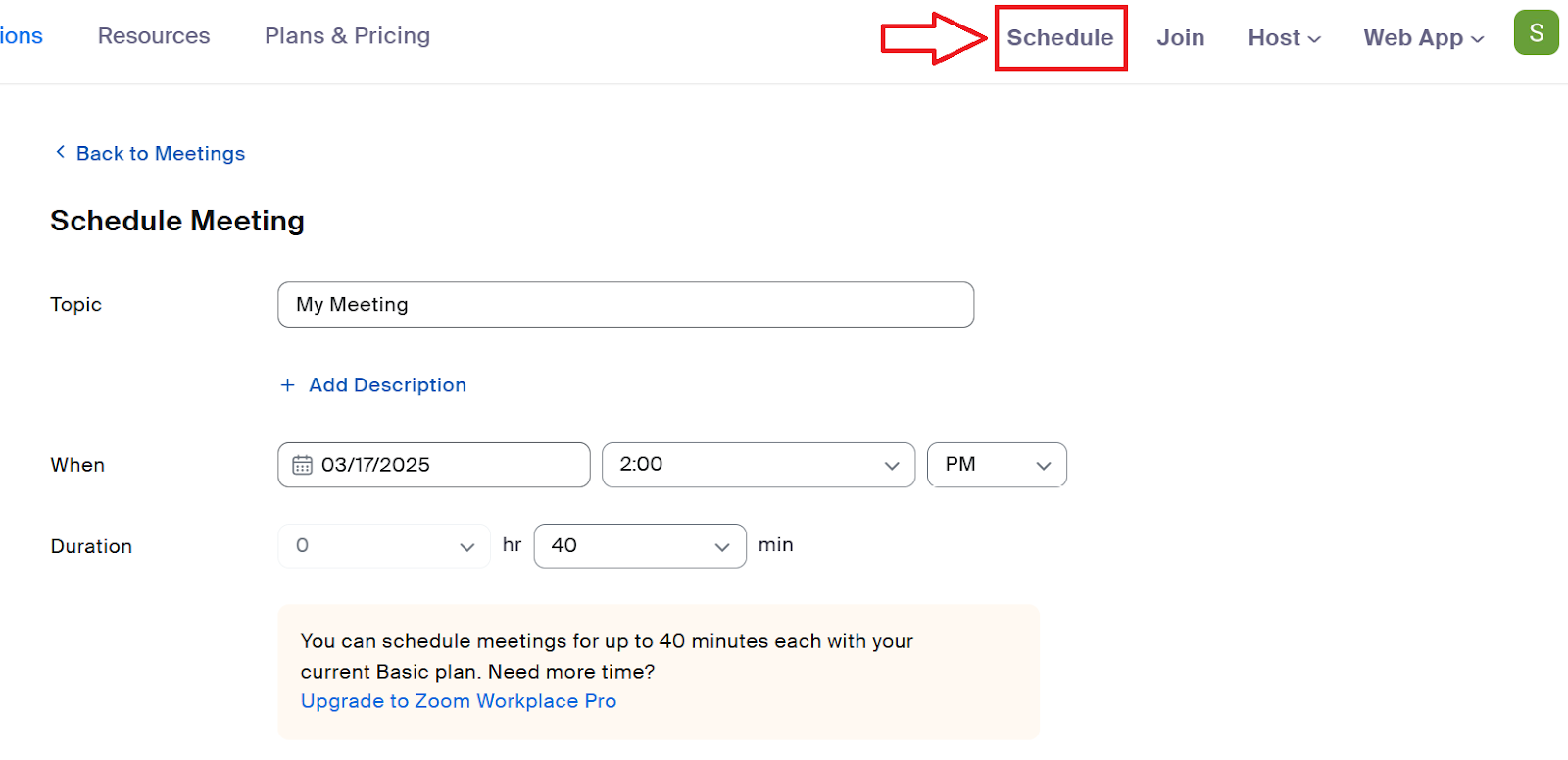Viewport: 1568px width, 760px height.
Task: Click Back to Meetings link
Action: 160,154
